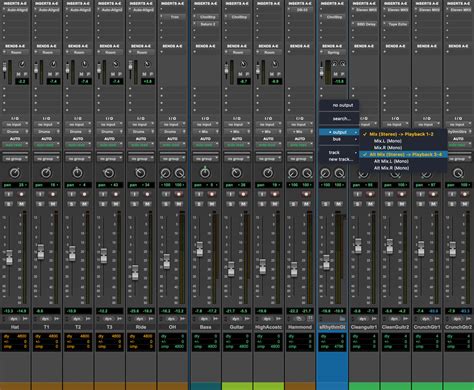Select Alt Mix (Stereo) -> Playback 3-4 output

[x=403, y=154]
